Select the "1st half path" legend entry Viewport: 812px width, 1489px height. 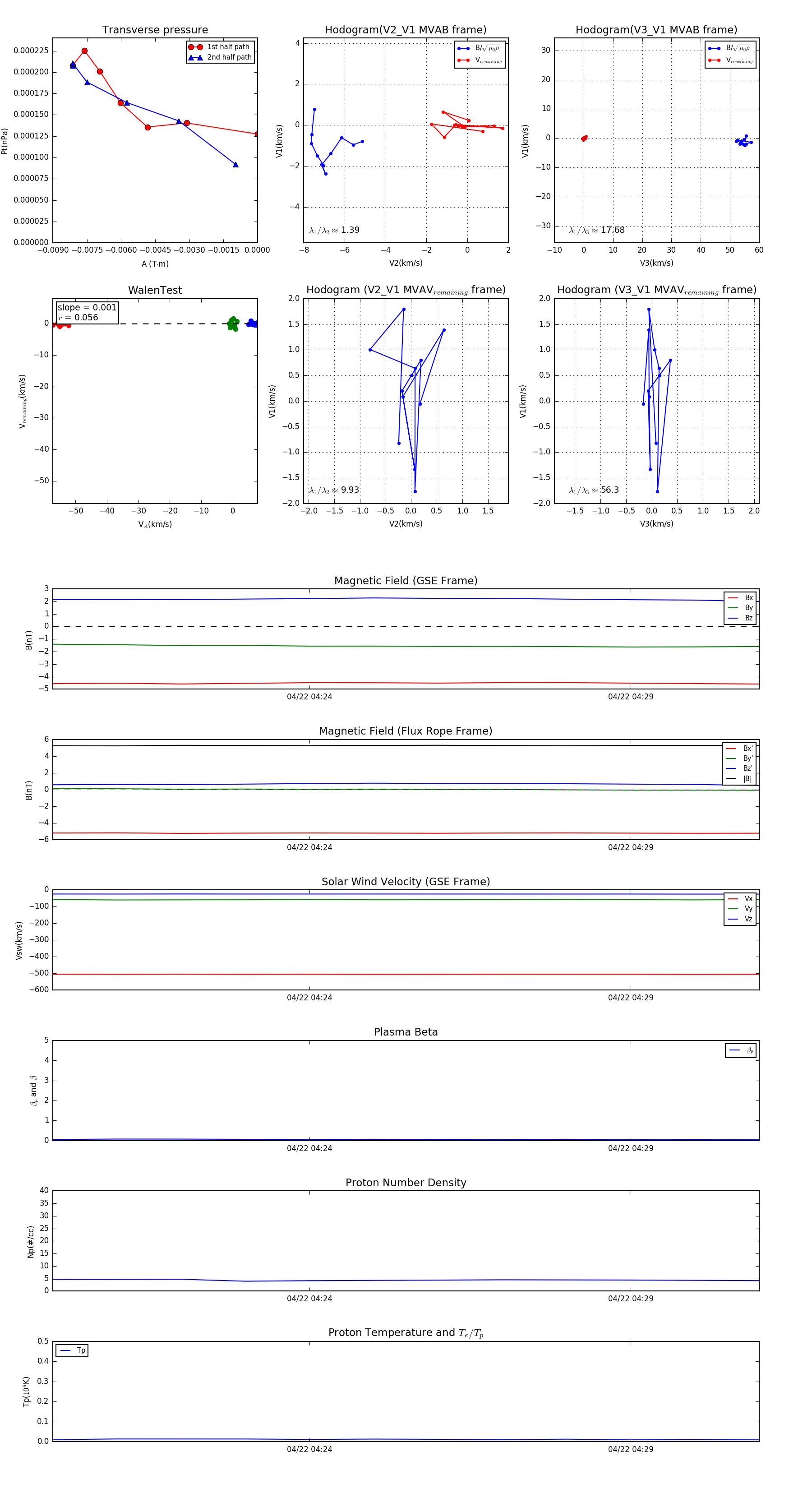[x=220, y=47]
